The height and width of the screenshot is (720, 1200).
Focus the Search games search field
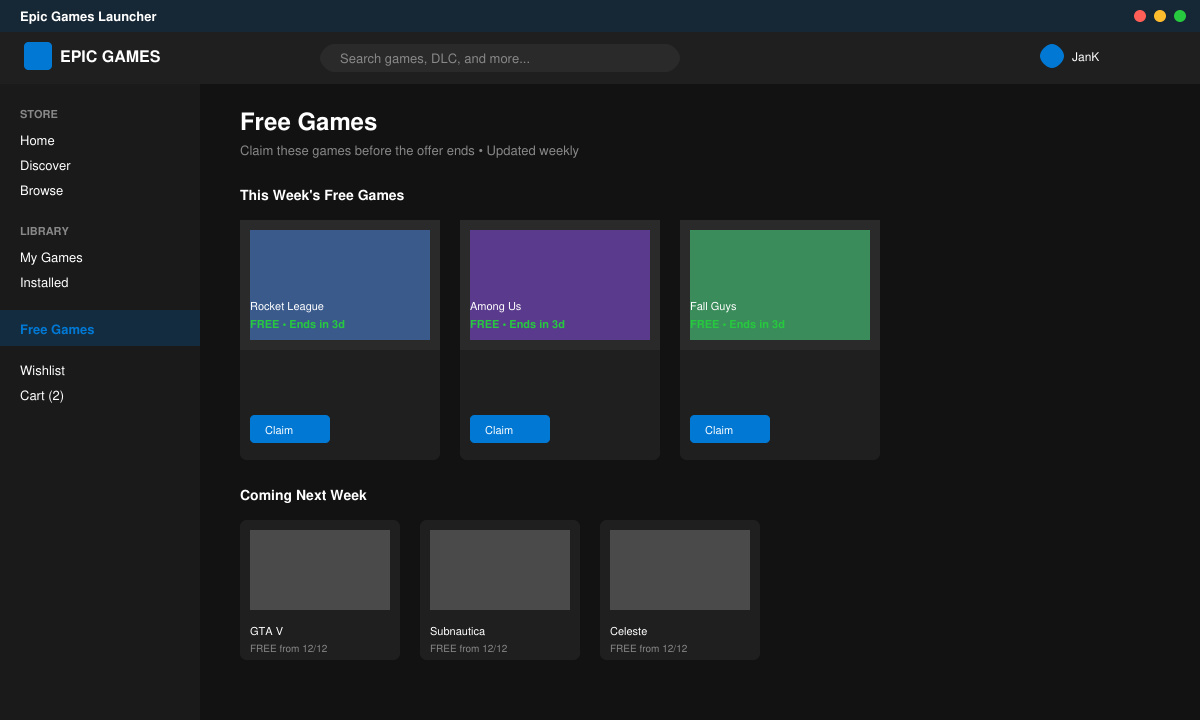[x=500, y=58]
